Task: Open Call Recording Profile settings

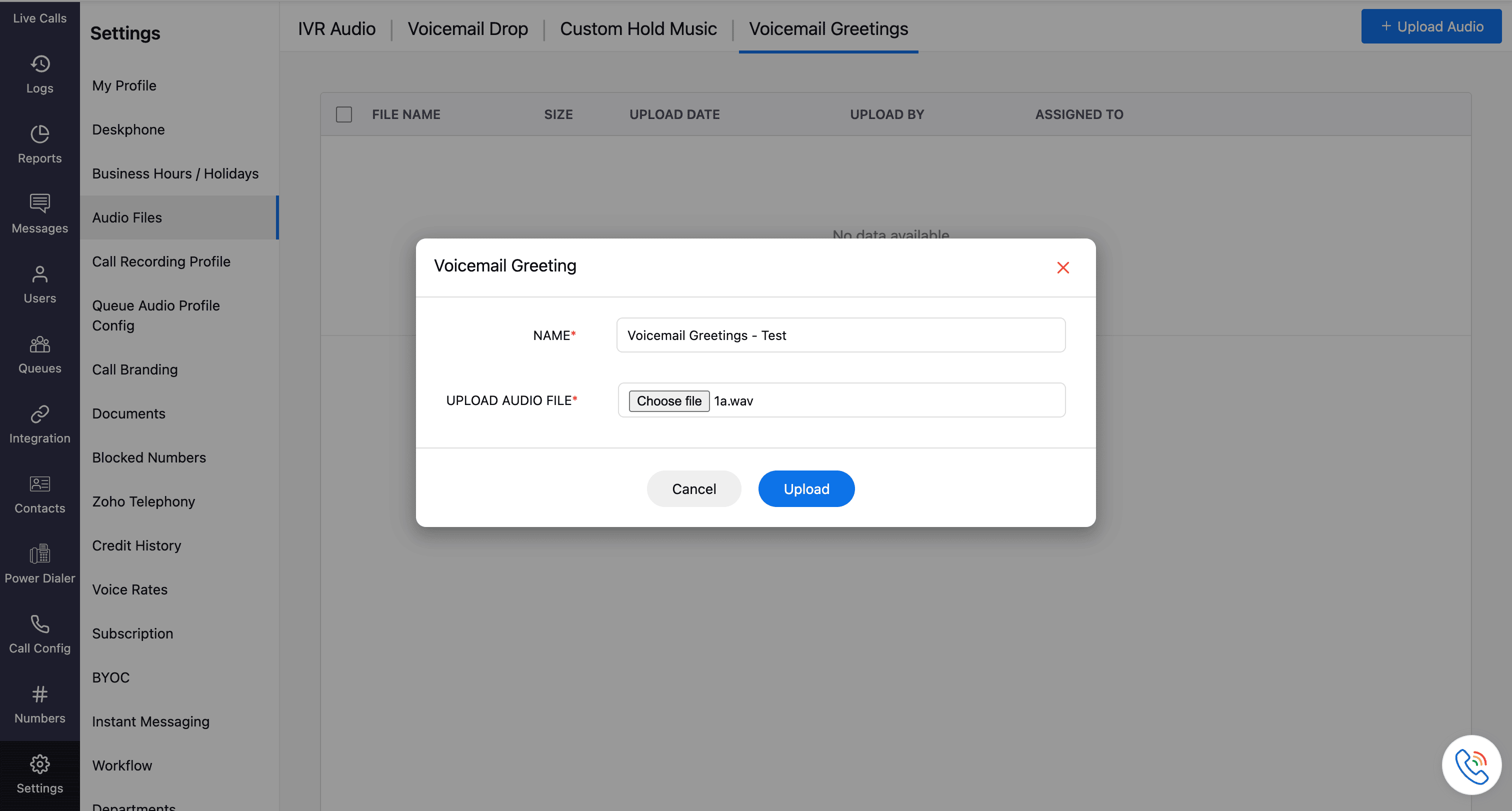Action: (161, 261)
